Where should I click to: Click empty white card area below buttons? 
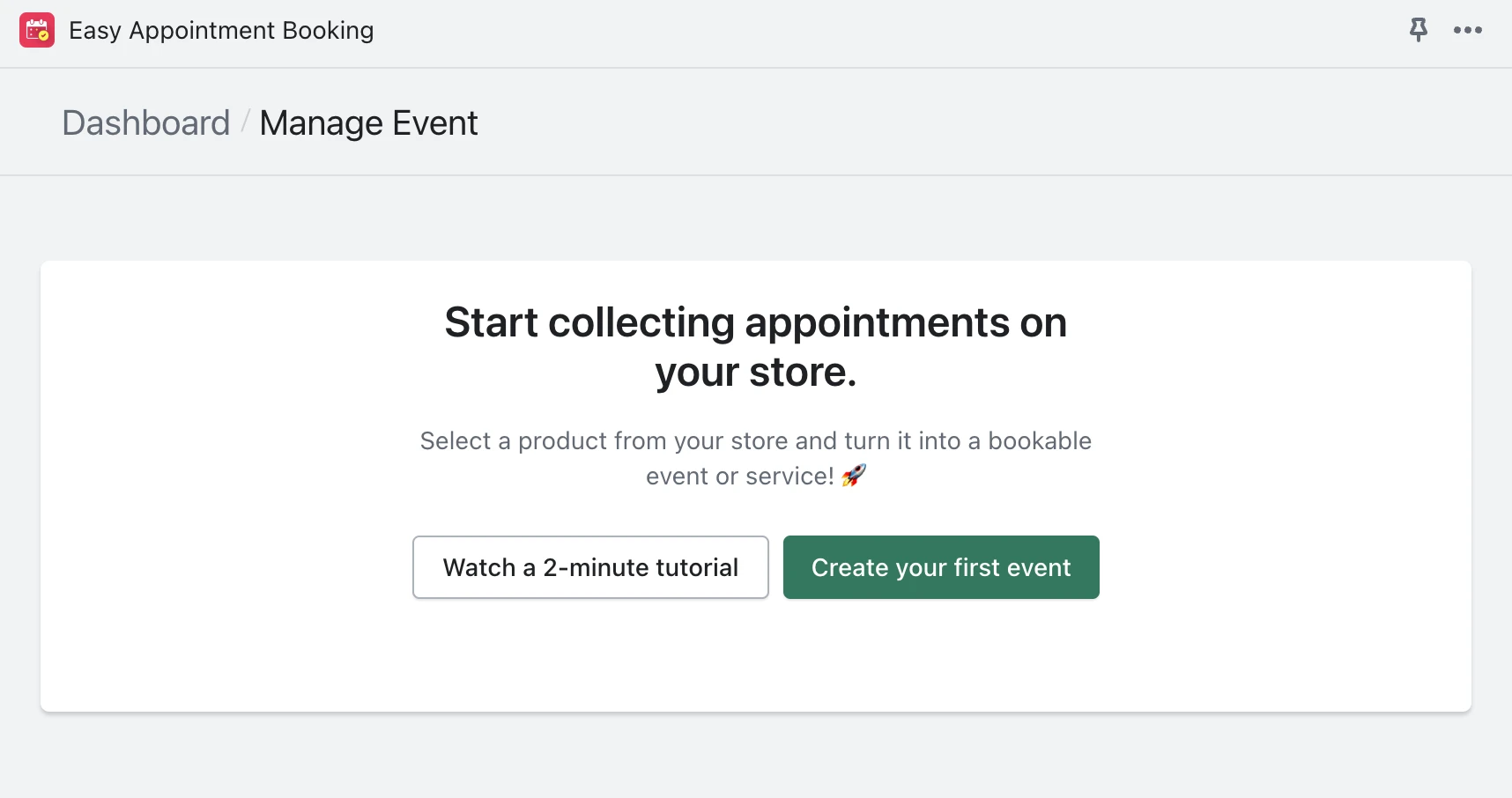coord(756,656)
